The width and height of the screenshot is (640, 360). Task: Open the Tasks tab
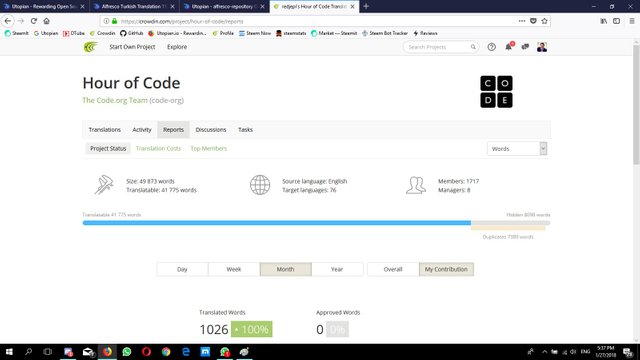pyautogui.click(x=245, y=129)
